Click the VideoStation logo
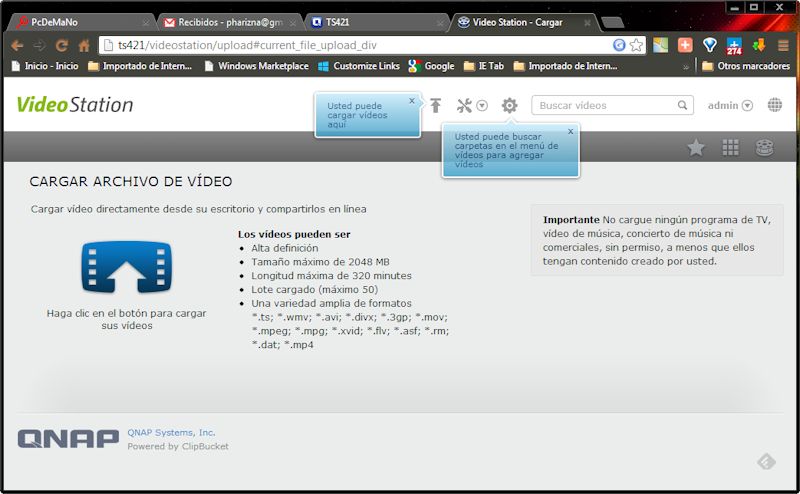 pos(75,105)
